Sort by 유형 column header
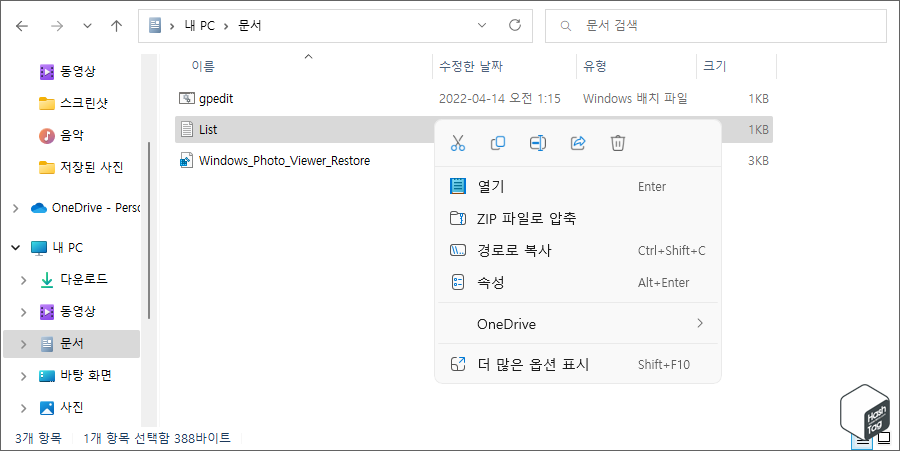Viewport: 900px width, 451px height. [x=595, y=67]
